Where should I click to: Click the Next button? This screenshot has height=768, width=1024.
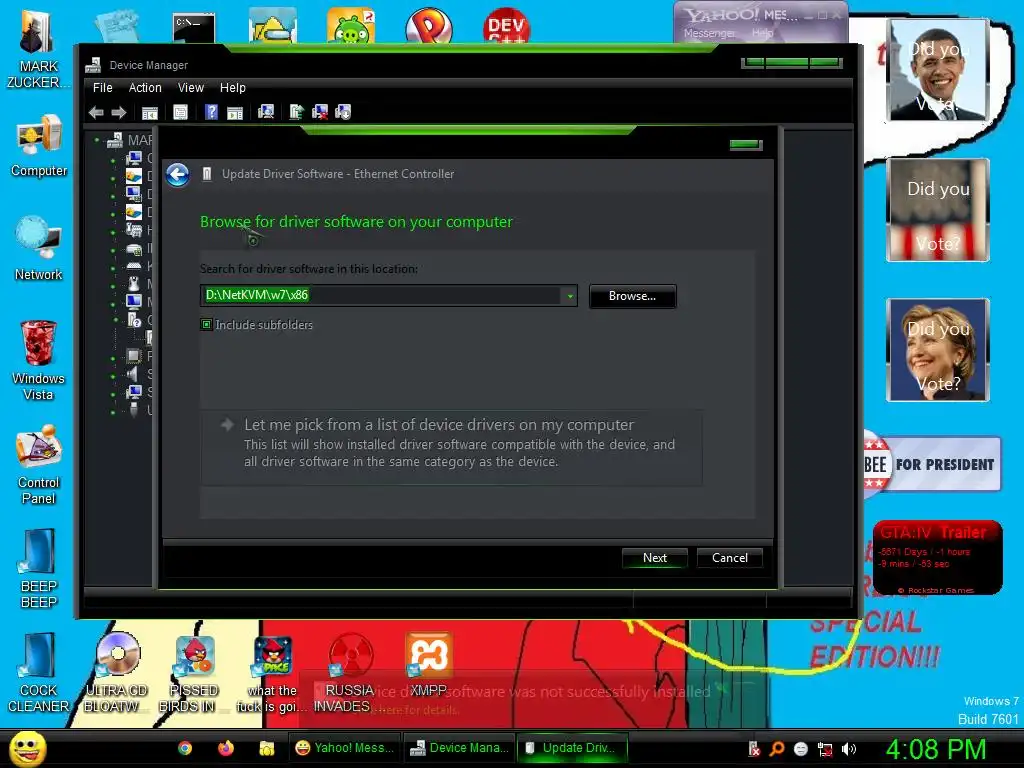coord(654,558)
